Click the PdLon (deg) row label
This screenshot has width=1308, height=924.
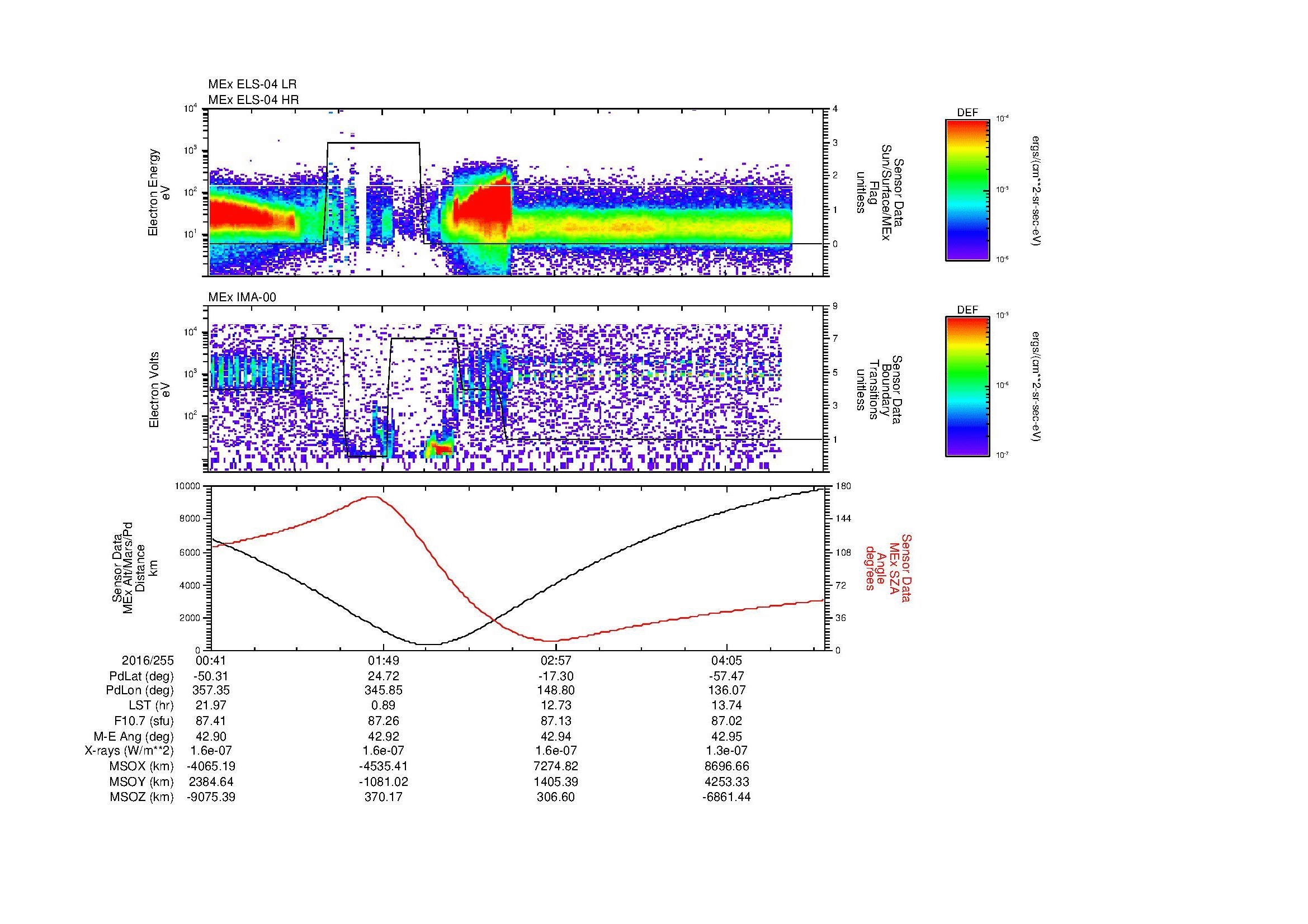(140, 690)
